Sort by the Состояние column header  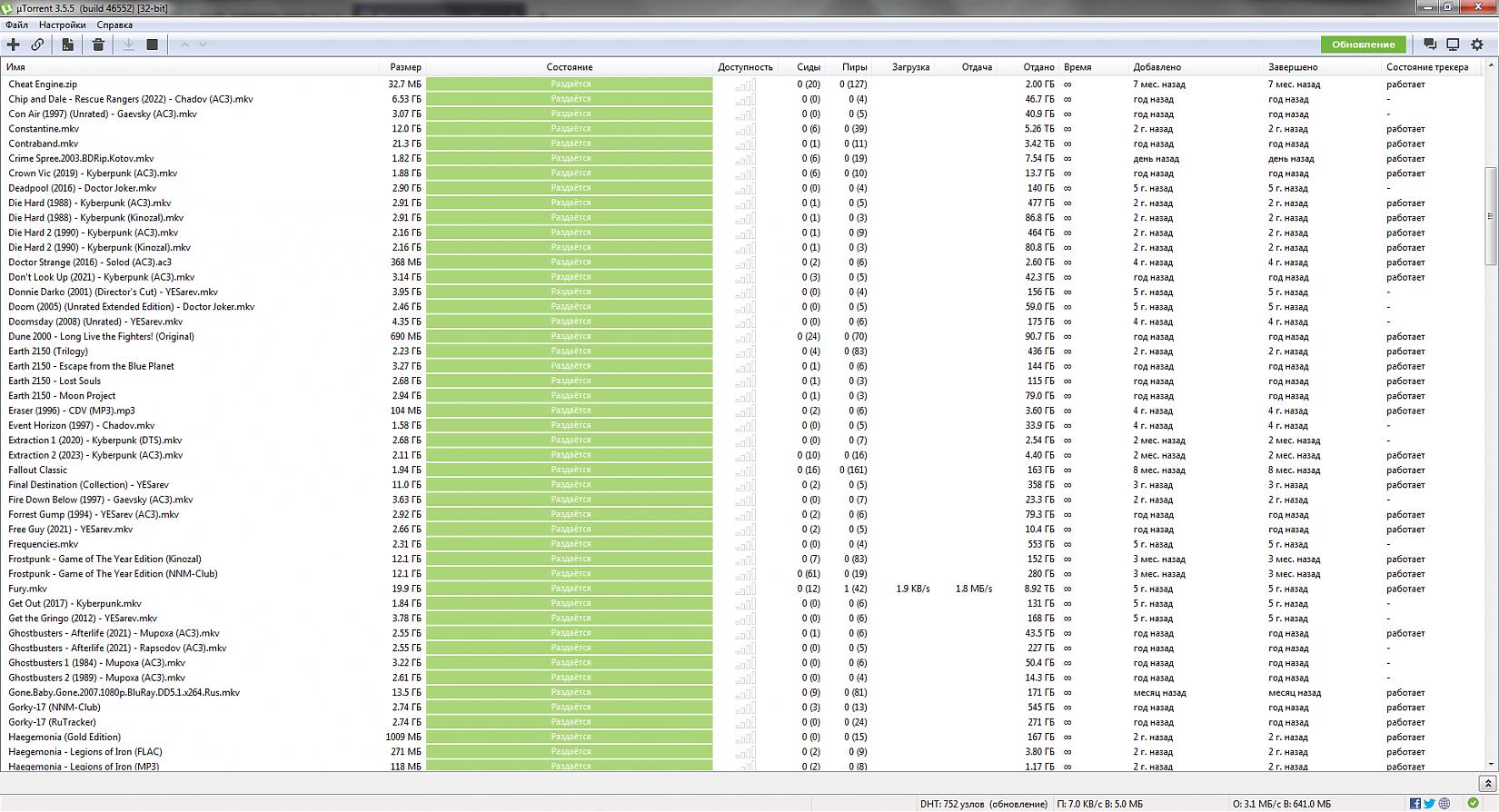(570, 67)
